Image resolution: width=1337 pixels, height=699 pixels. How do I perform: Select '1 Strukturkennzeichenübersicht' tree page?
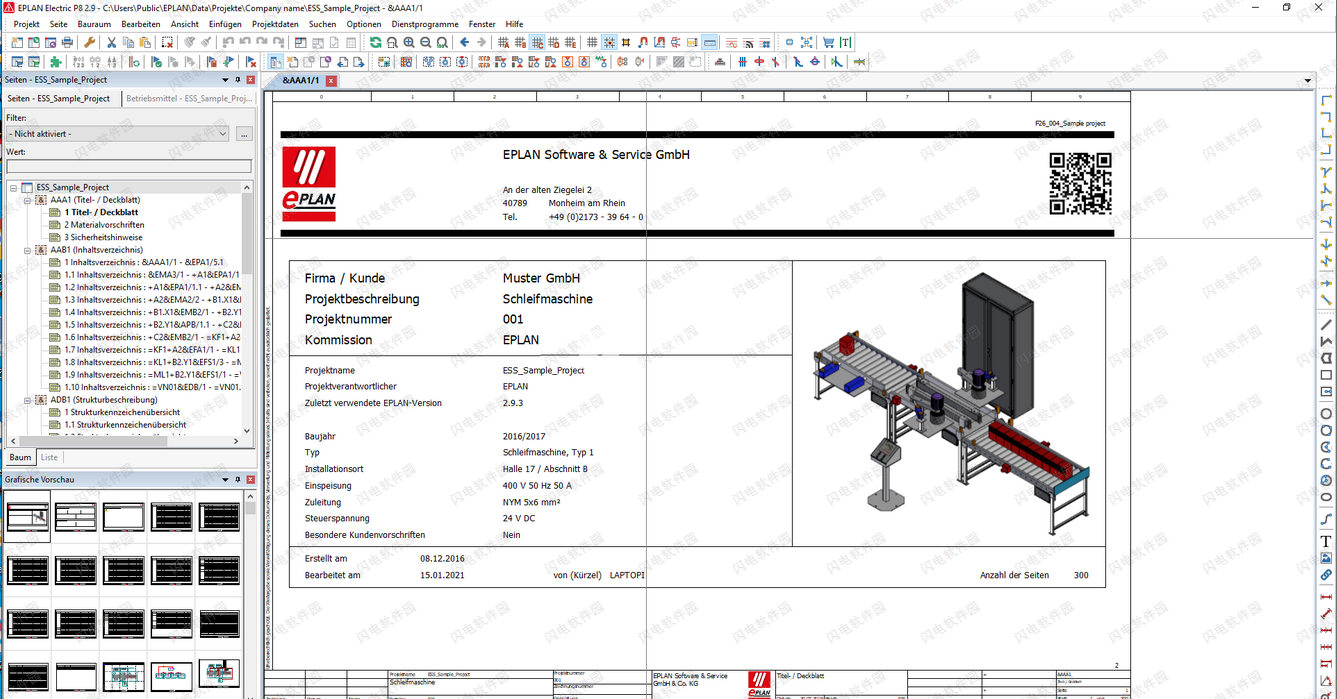point(122,412)
